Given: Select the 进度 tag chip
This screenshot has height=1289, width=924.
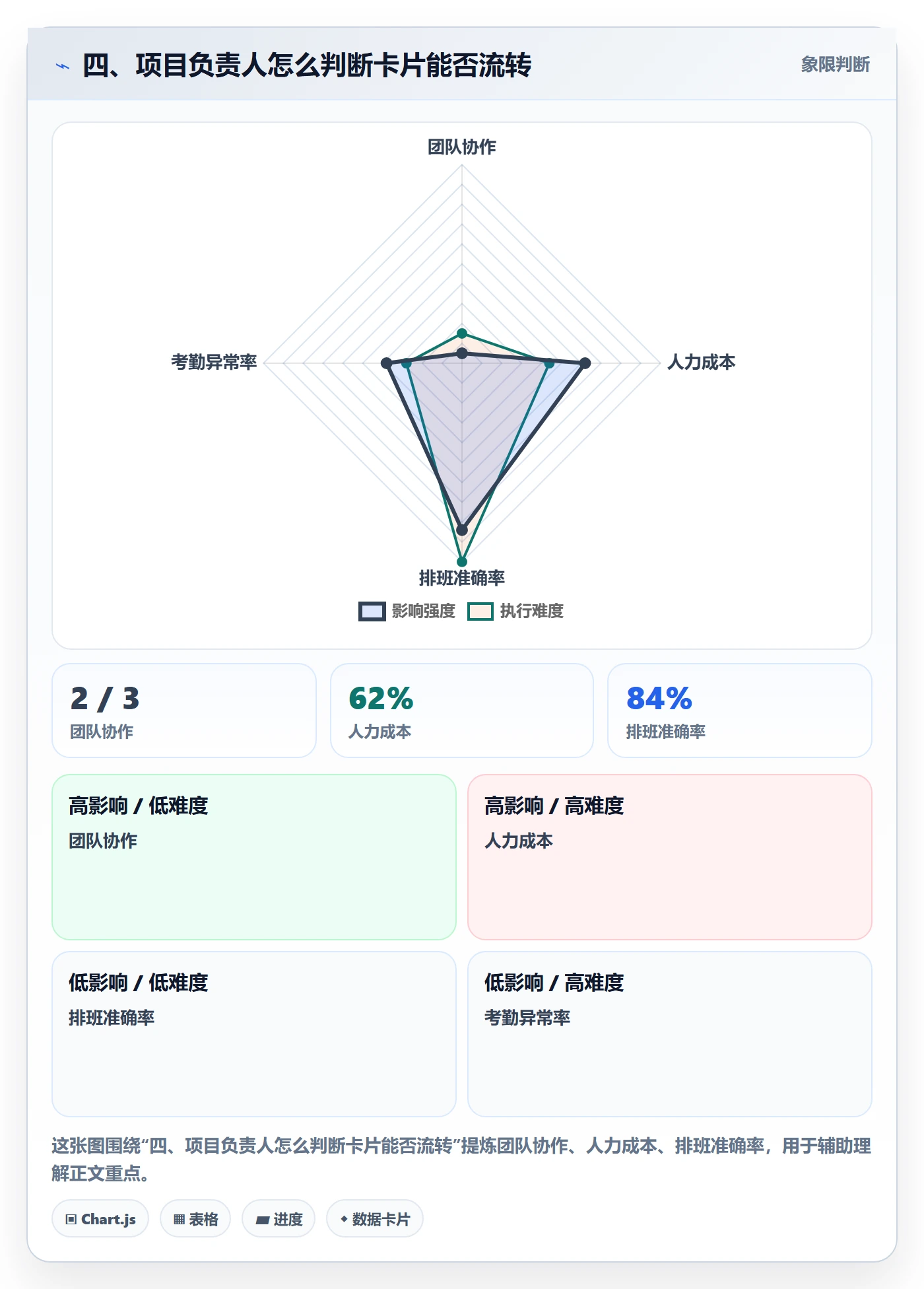Looking at the screenshot, I should coord(279,1218).
